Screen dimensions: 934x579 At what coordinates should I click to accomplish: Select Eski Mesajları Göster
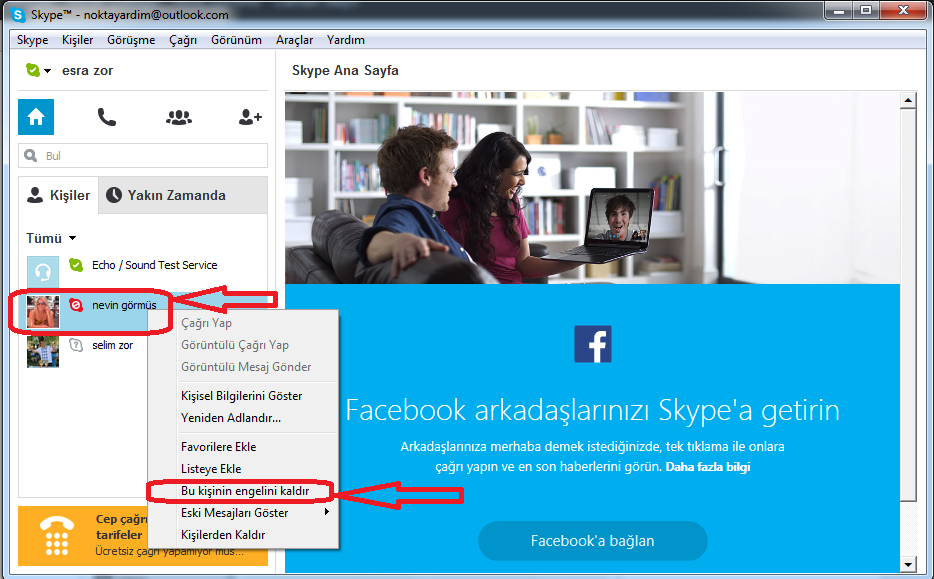[235, 513]
